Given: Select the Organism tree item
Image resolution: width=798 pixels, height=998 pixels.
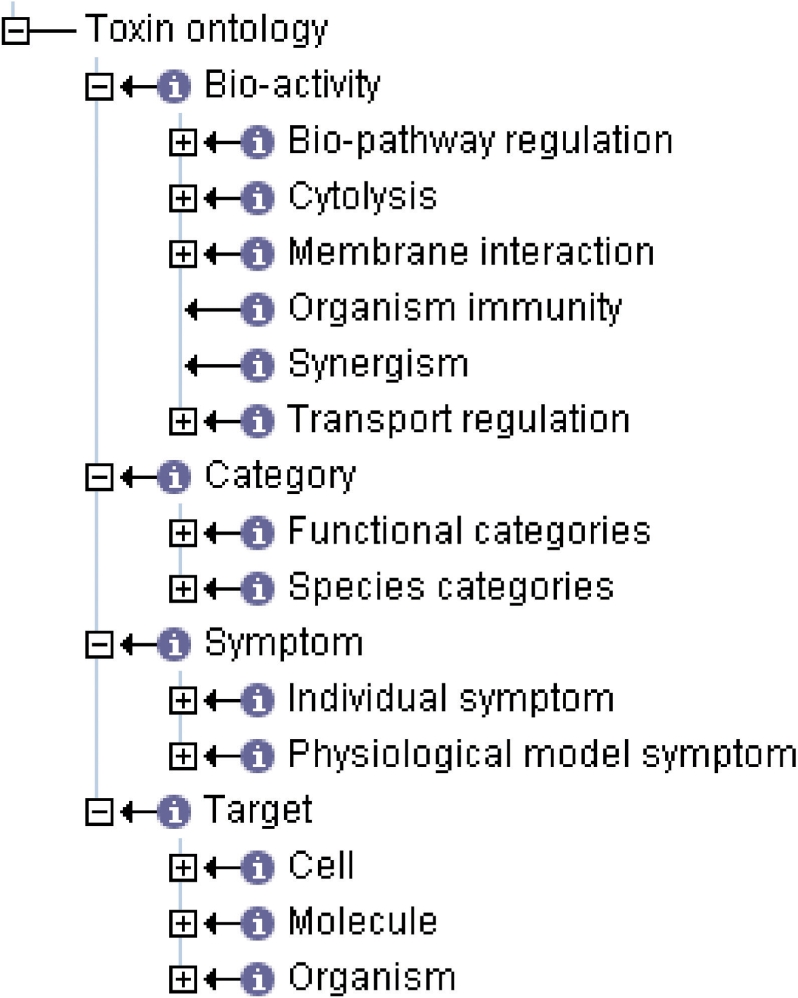Looking at the screenshot, I should click(x=372, y=978).
